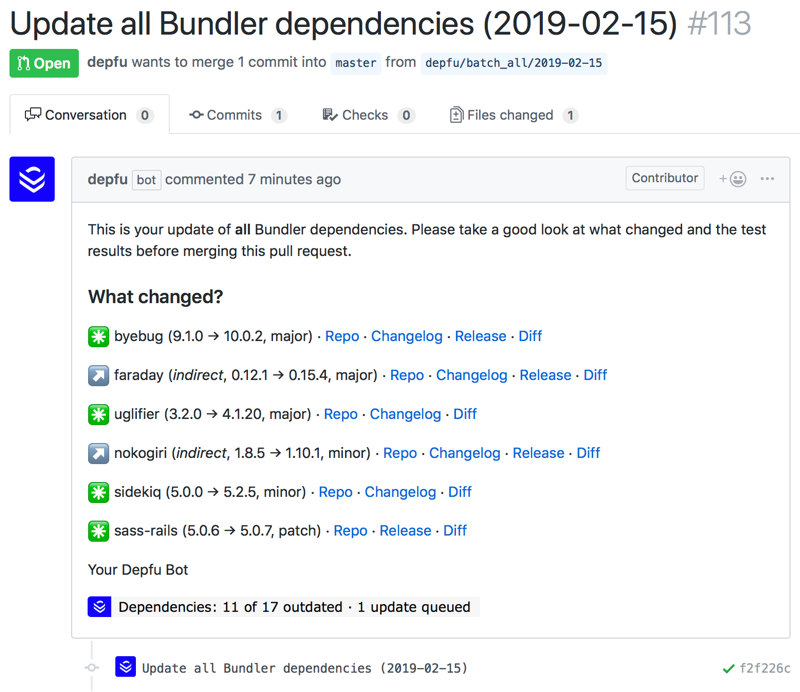
Task: Click the Depfu dependencies status badge
Action: [x=284, y=607]
